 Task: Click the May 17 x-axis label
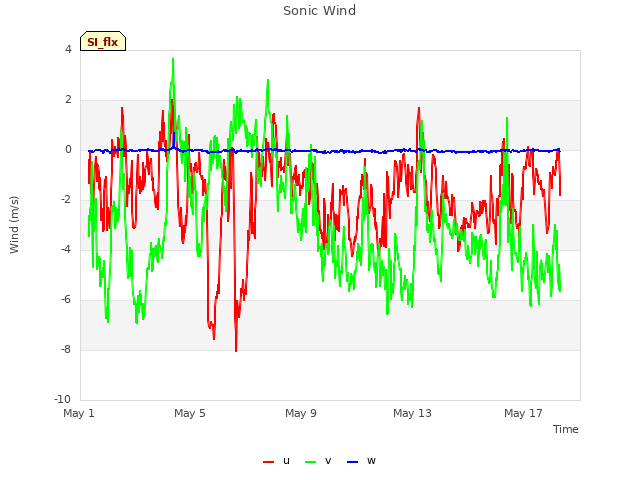[523, 413]
